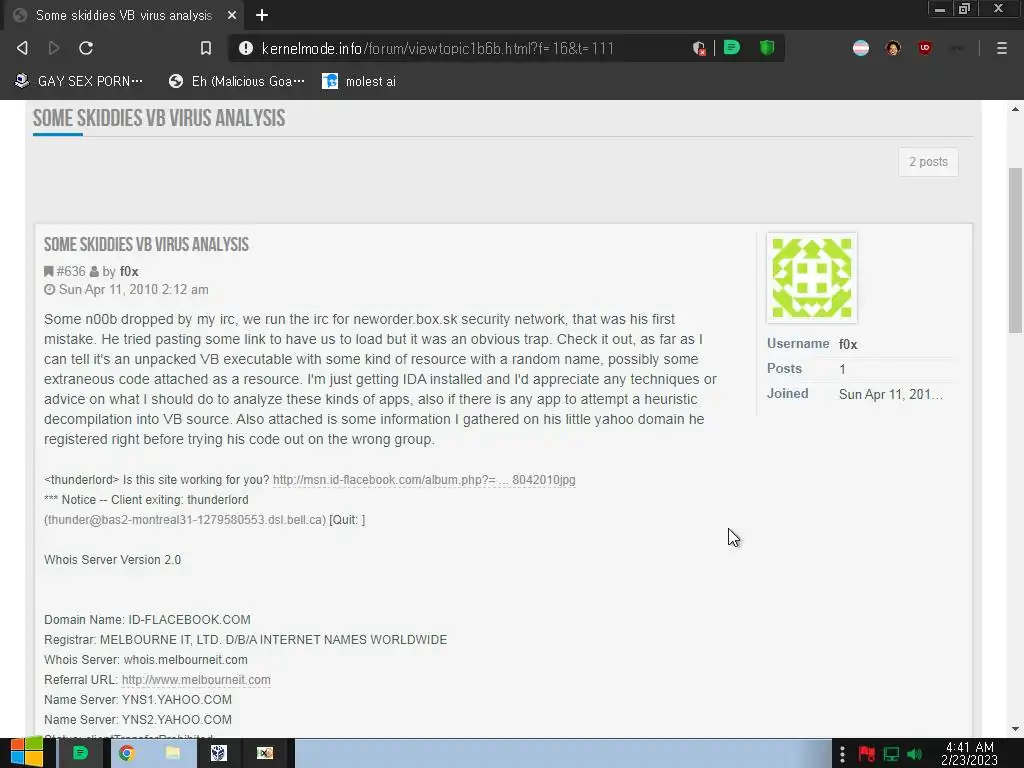
Task: Open the network tray icon
Action: [x=891, y=754]
